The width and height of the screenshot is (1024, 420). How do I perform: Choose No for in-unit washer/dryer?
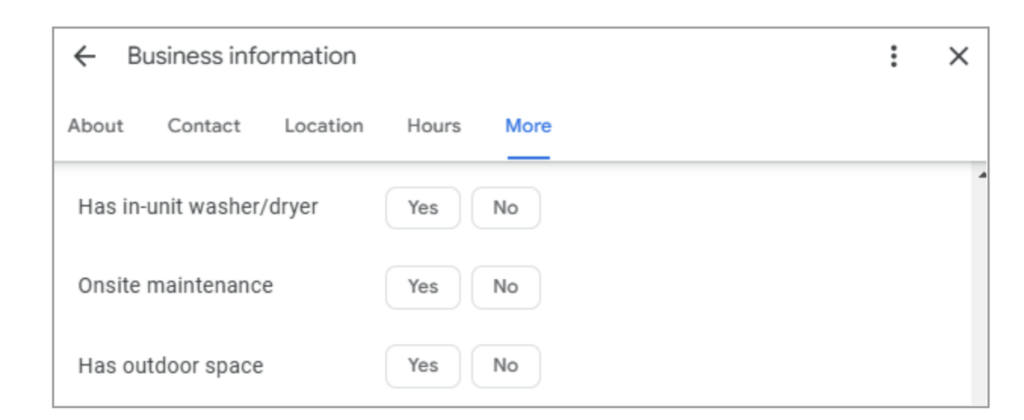[x=505, y=208]
